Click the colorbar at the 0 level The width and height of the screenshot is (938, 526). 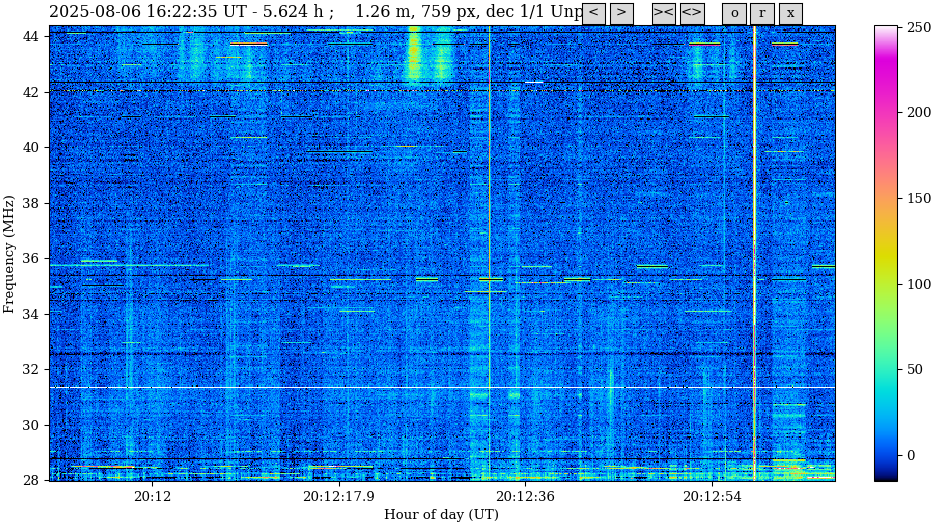(x=886, y=455)
